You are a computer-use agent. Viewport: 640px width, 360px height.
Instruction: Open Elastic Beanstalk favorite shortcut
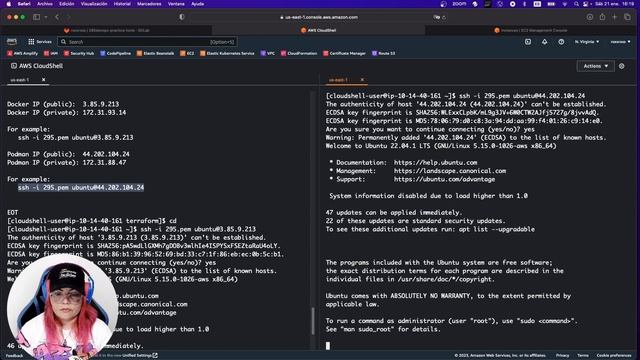click(155, 53)
